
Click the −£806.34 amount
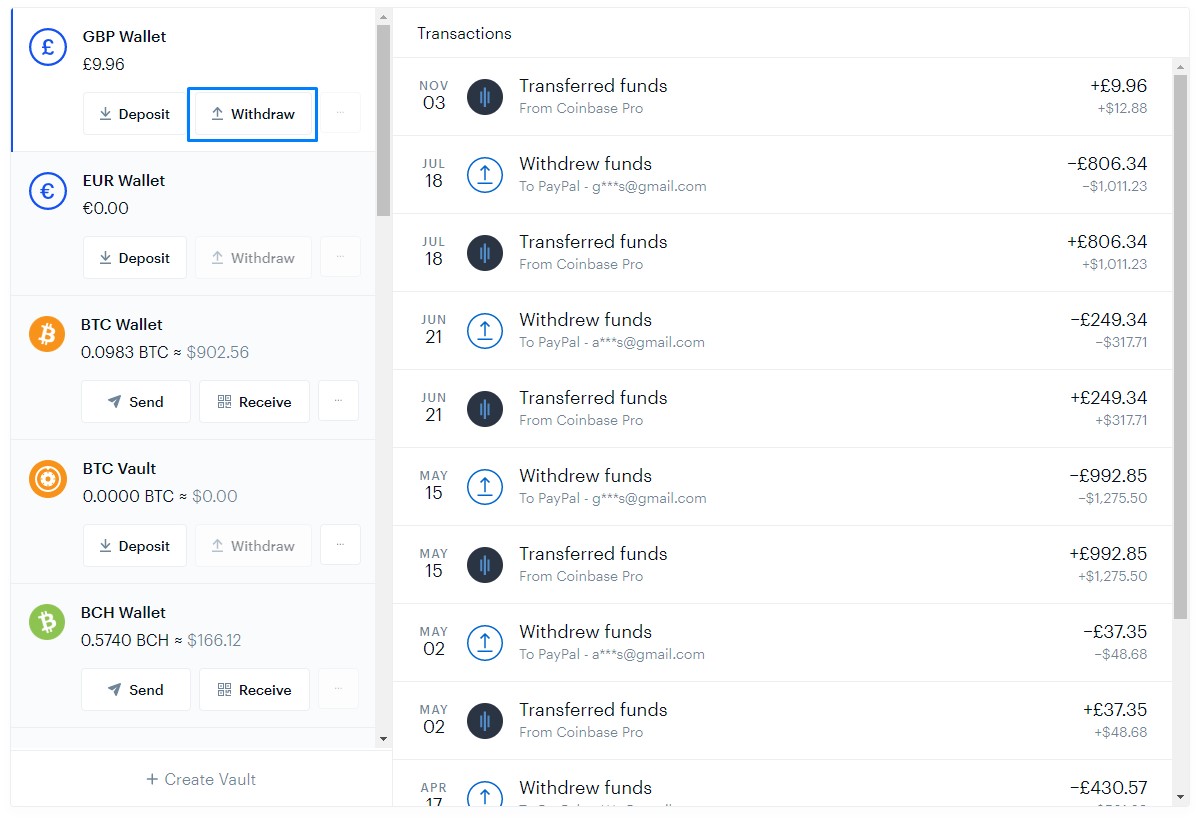coord(1107,164)
